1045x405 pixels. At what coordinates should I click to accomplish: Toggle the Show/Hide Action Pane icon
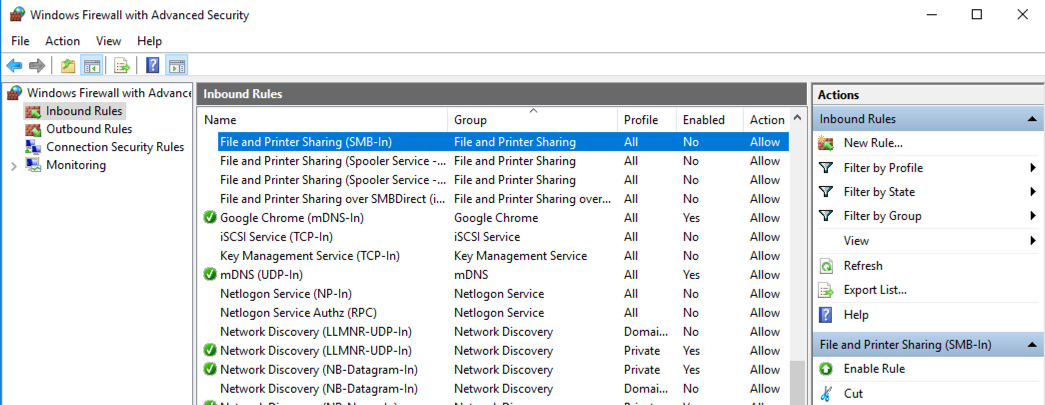click(177, 66)
